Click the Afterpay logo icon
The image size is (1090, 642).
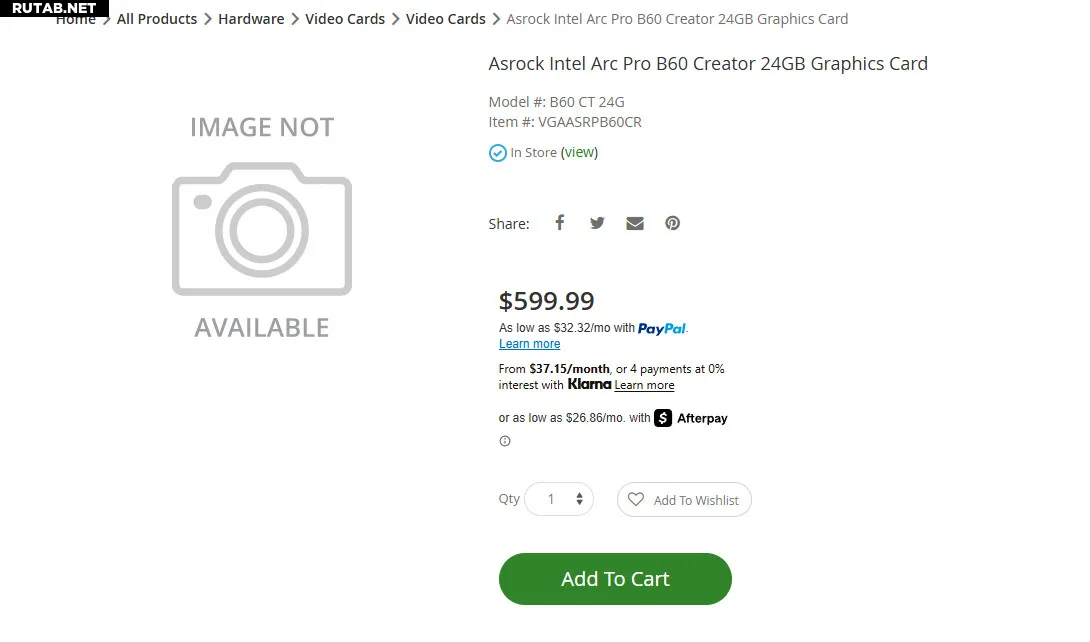(x=663, y=418)
